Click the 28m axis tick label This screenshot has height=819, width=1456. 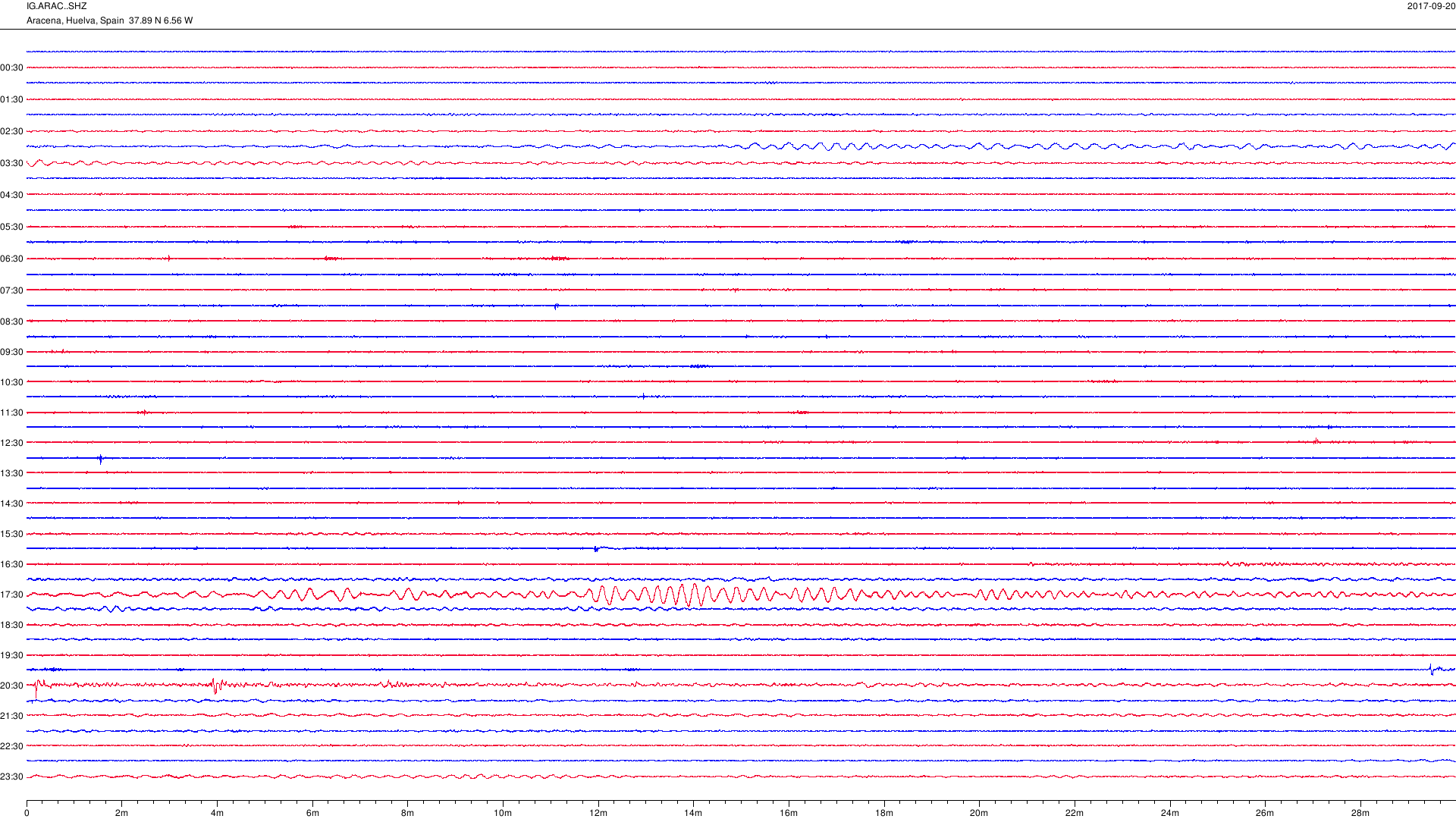[1360, 813]
